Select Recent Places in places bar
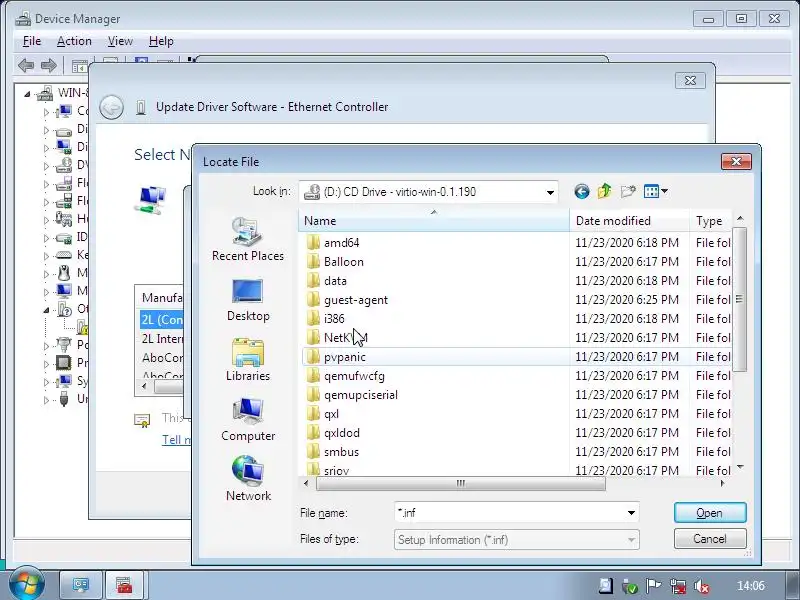 click(x=248, y=239)
